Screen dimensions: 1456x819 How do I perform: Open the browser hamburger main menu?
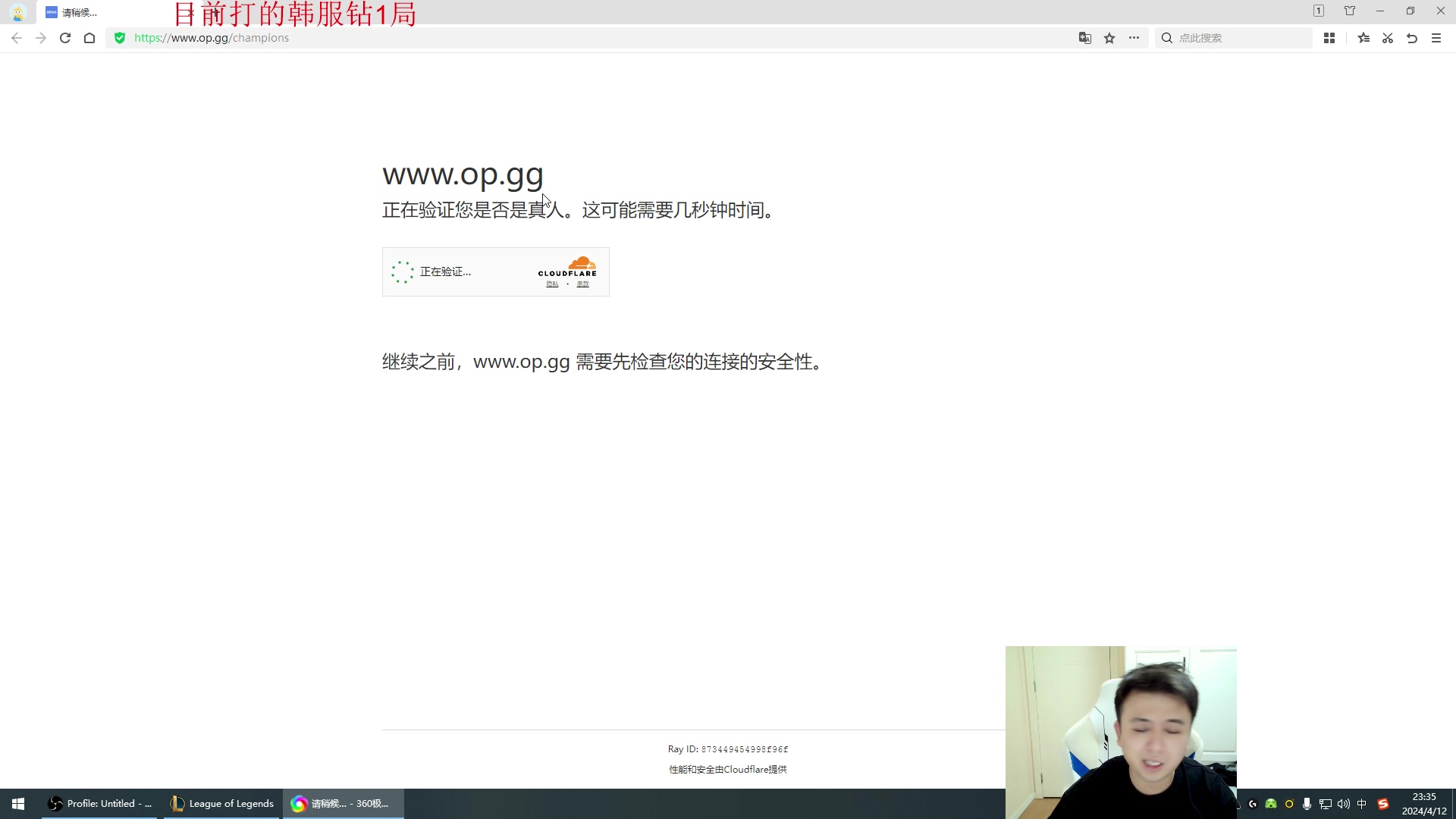coord(1436,38)
